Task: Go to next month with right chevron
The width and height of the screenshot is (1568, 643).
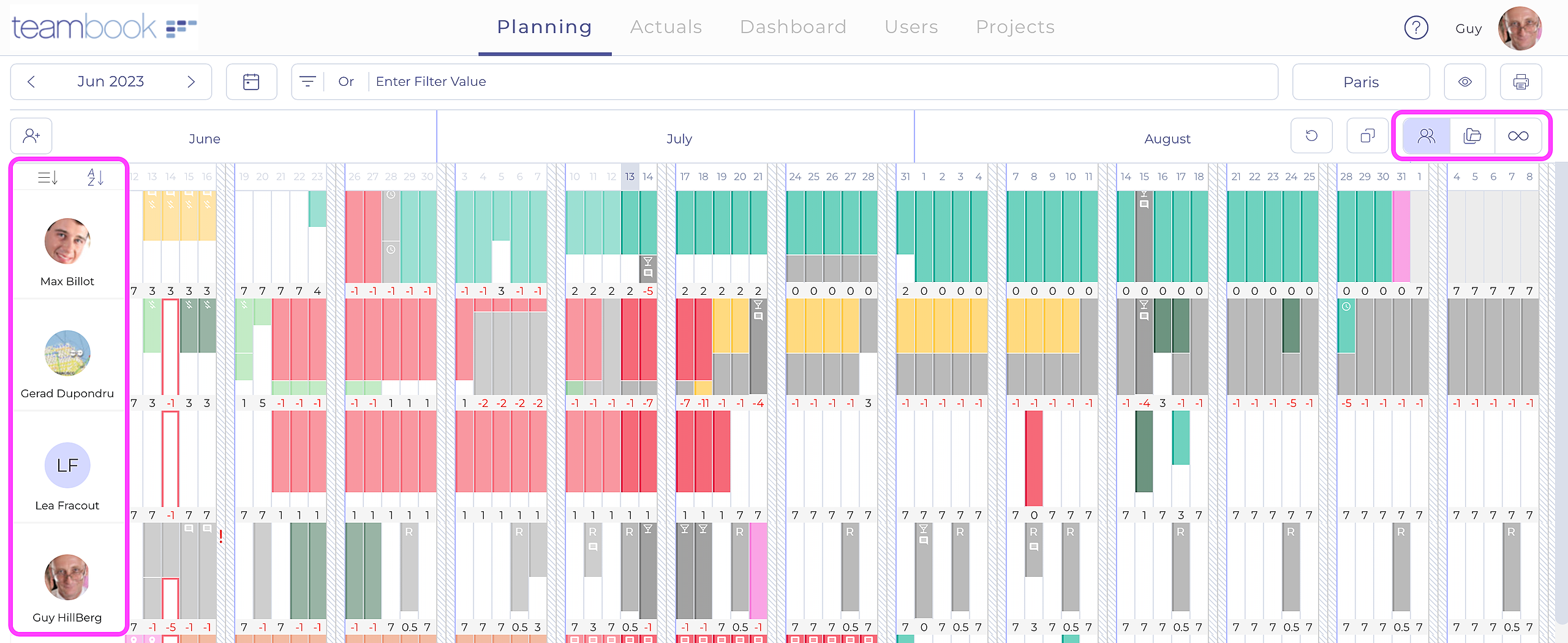Action: click(x=191, y=81)
